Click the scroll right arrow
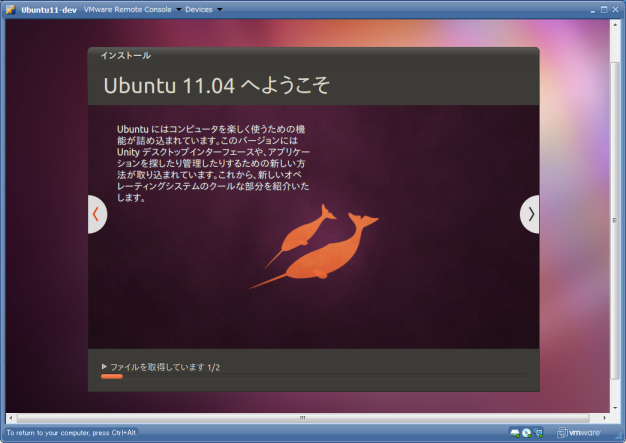The image size is (626, 443). pos(605,418)
